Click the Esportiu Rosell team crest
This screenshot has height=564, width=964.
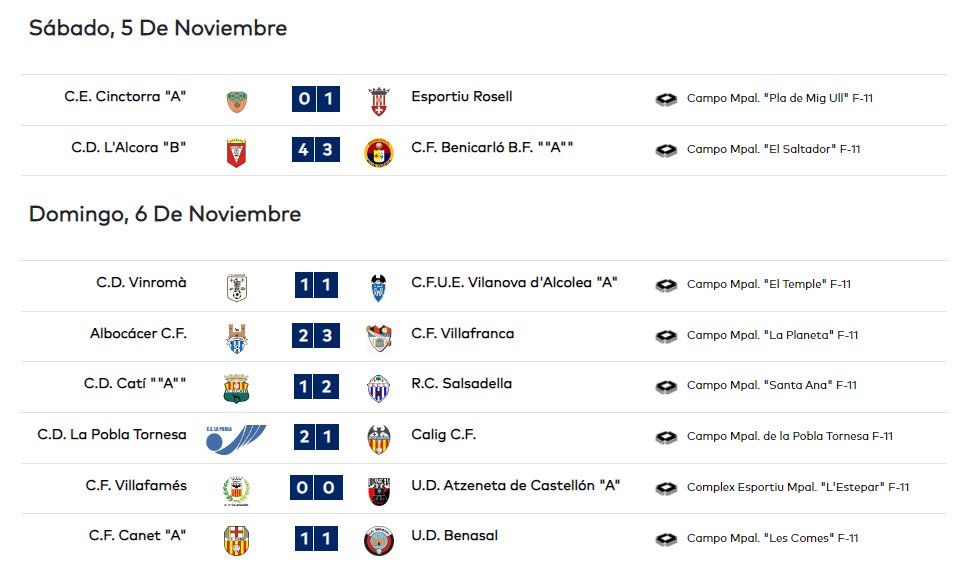click(x=379, y=101)
